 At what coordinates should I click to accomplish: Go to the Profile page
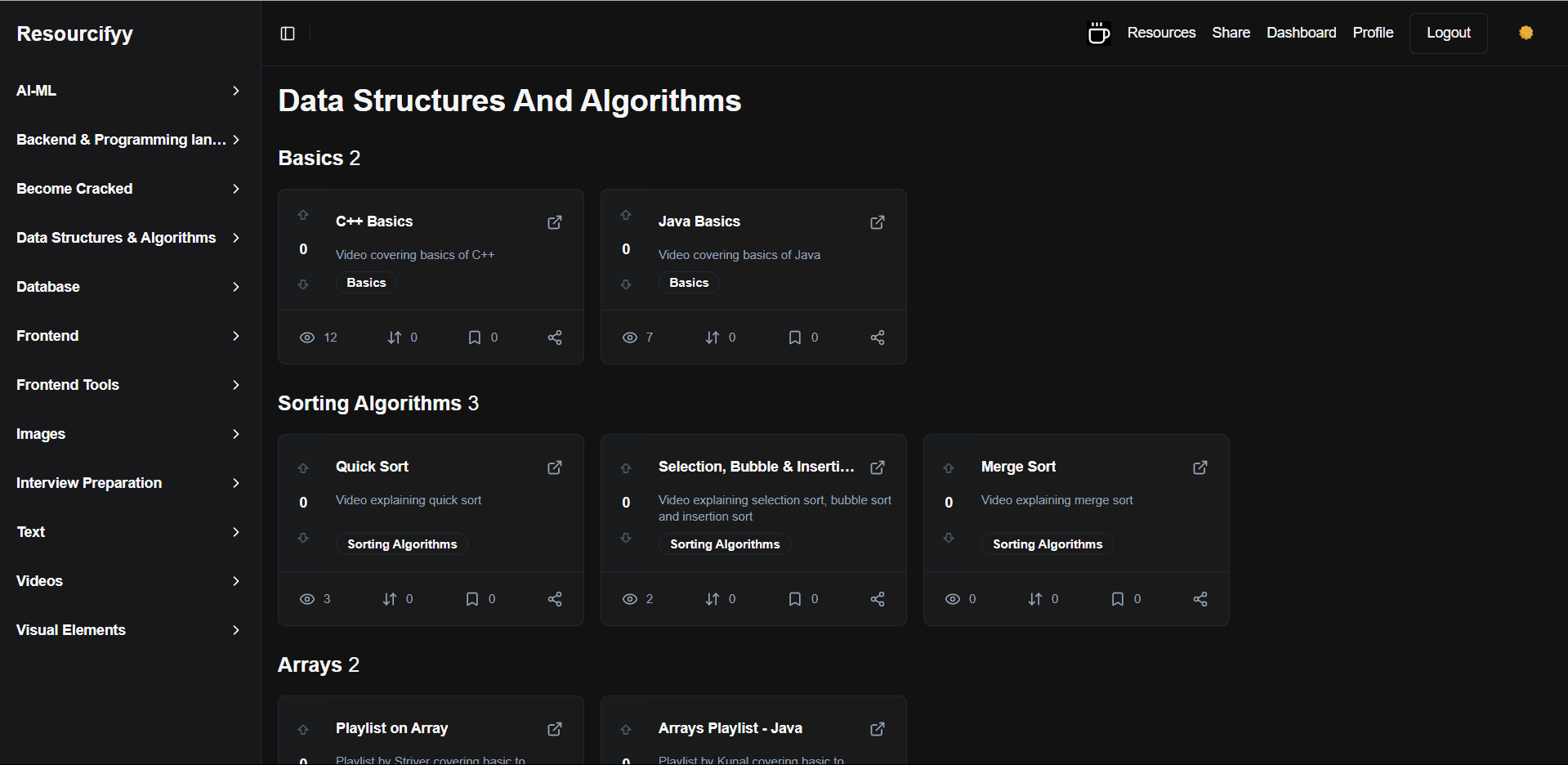(1372, 33)
